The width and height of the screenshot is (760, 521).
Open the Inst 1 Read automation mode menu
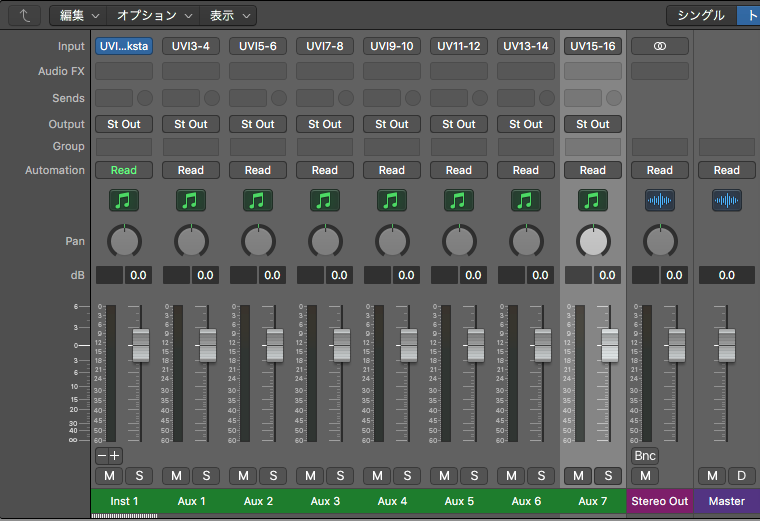coord(124,170)
